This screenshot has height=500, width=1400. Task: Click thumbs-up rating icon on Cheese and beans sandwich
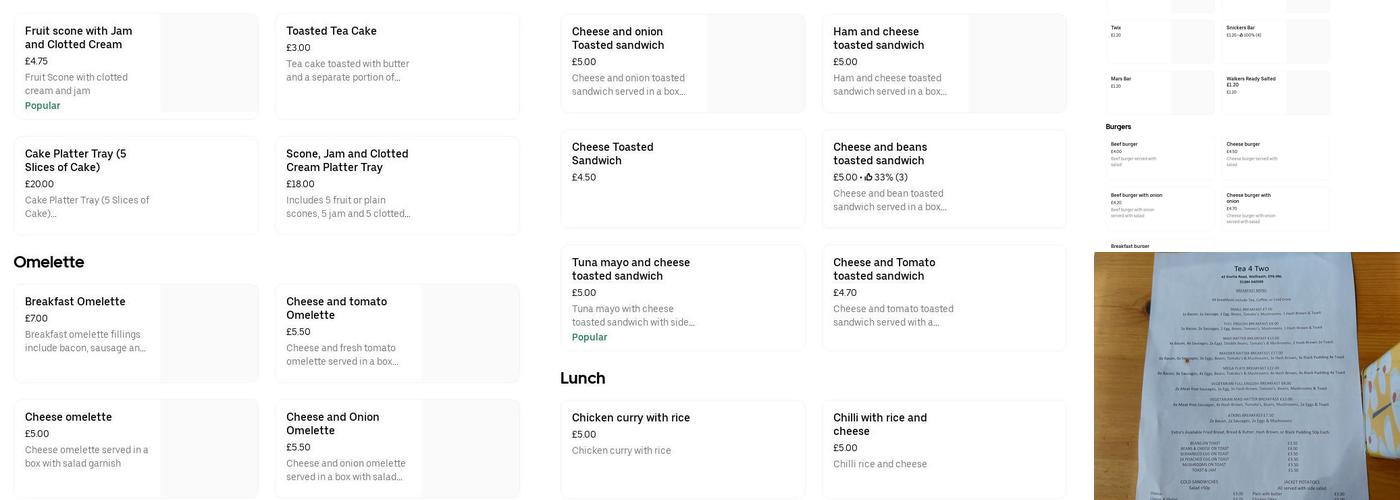(x=869, y=177)
